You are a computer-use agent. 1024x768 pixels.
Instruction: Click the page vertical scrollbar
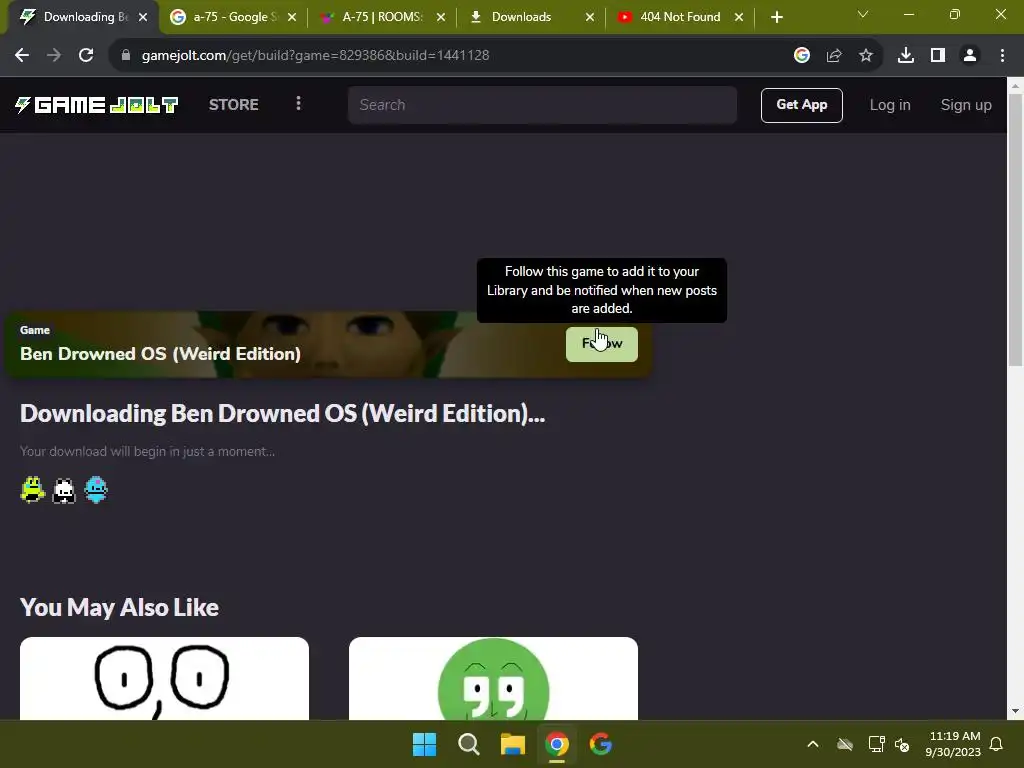(x=1016, y=230)
